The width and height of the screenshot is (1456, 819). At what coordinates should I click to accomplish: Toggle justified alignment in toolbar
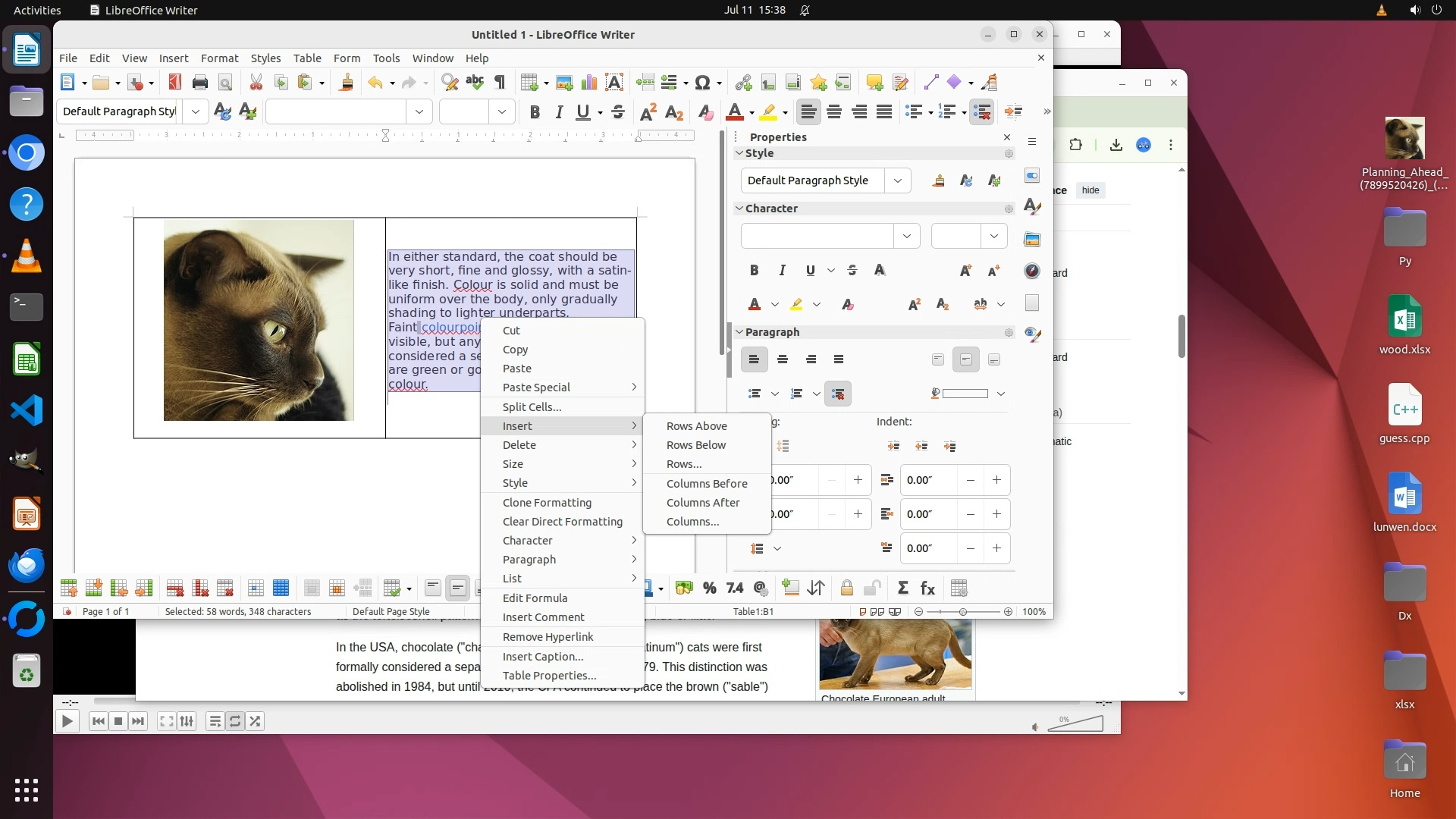(884, 112)
